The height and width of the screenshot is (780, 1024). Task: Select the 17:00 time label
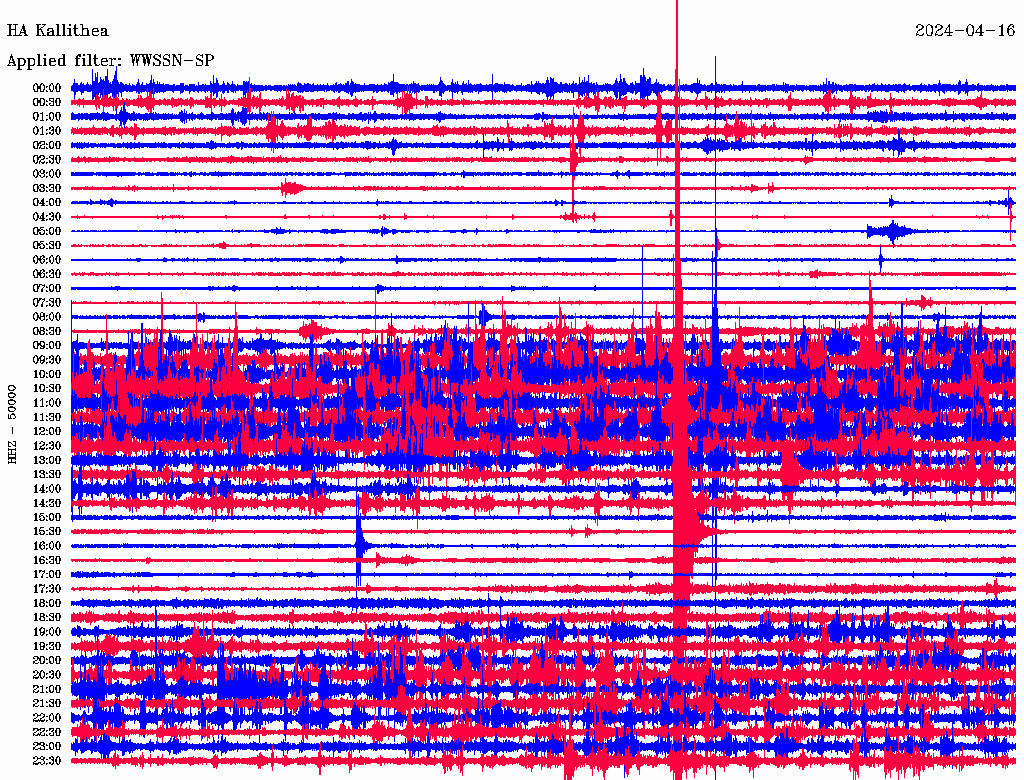pyautogui.click(x=47, y=575)
